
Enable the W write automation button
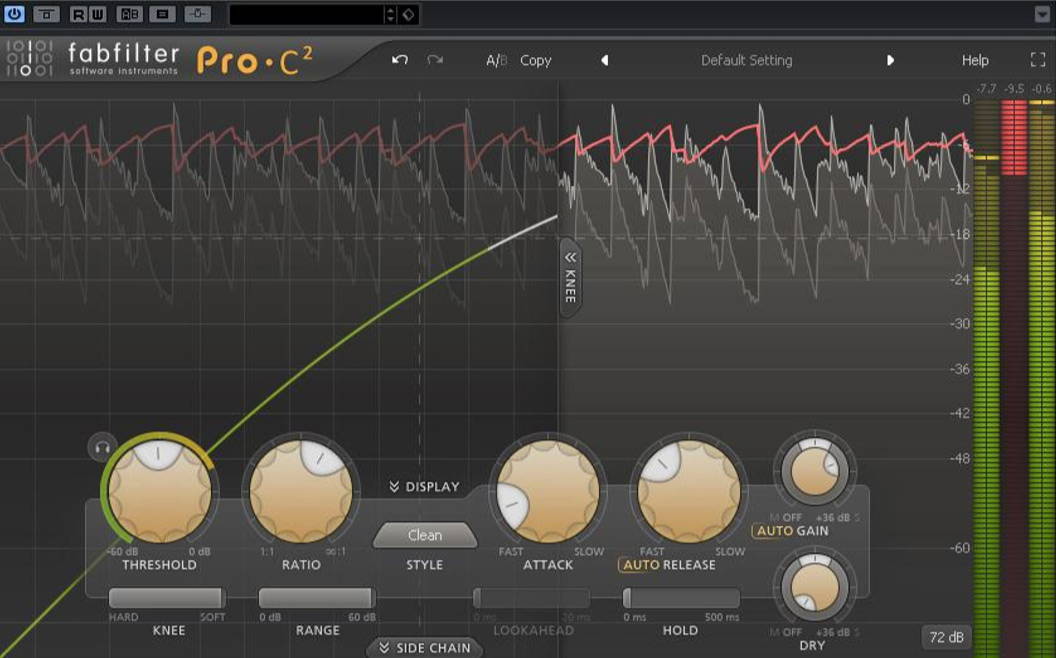pyautogui.click(x=97, y=14)
